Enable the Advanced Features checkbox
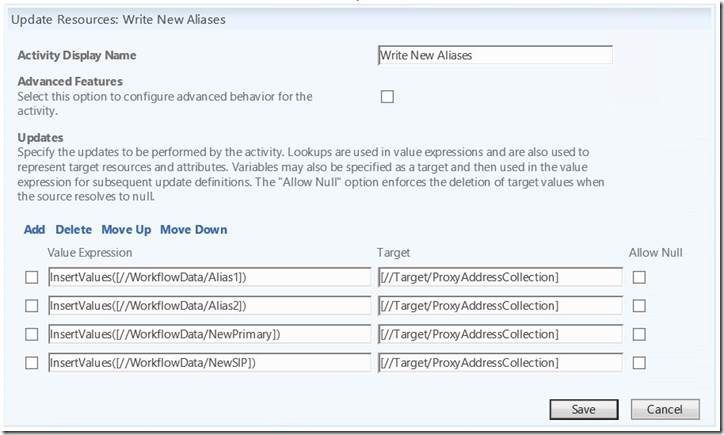Image resolution: width=724 pixels, height=435 pixels. (387, 96)
